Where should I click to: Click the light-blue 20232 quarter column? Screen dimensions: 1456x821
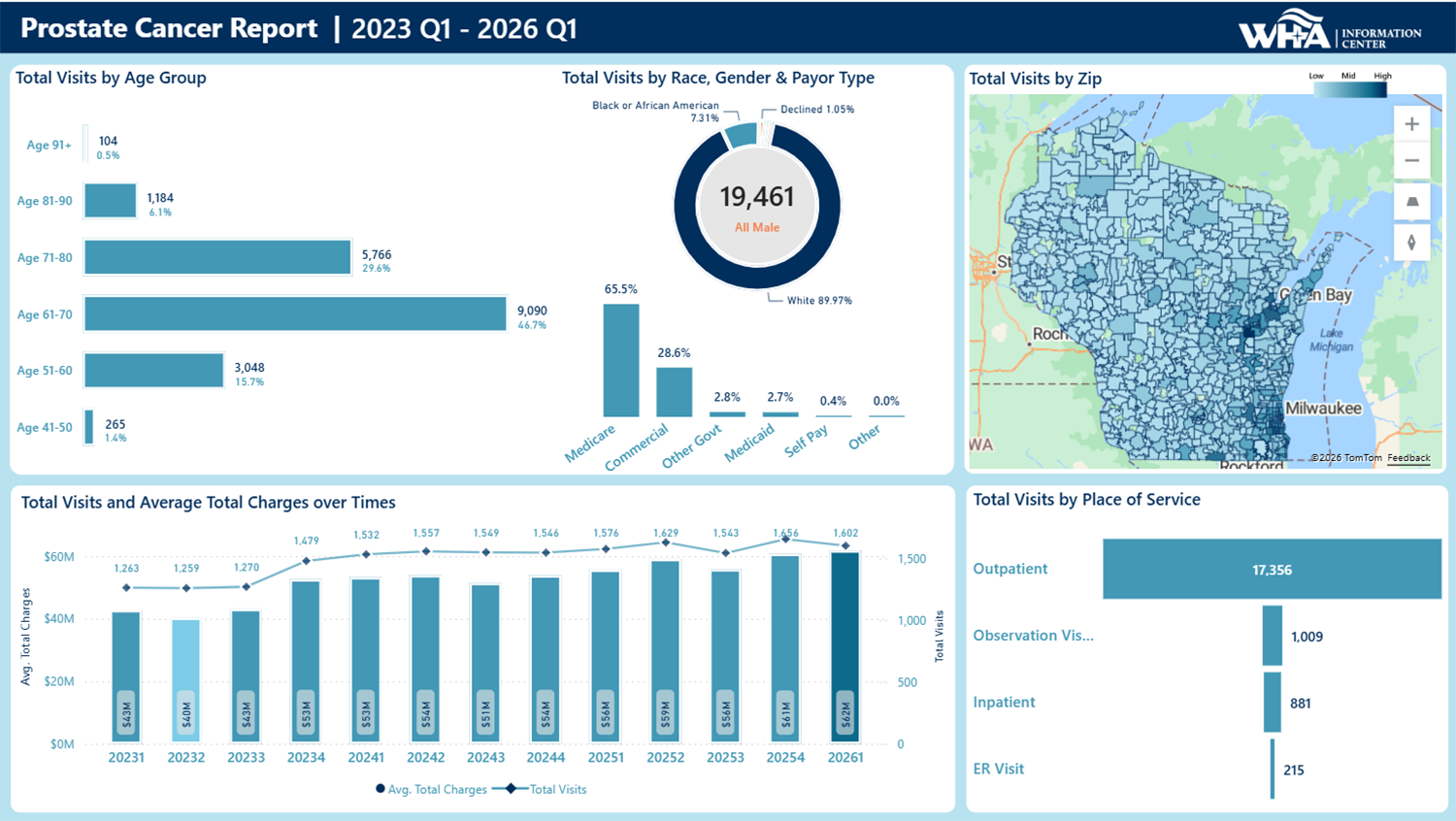186,681
